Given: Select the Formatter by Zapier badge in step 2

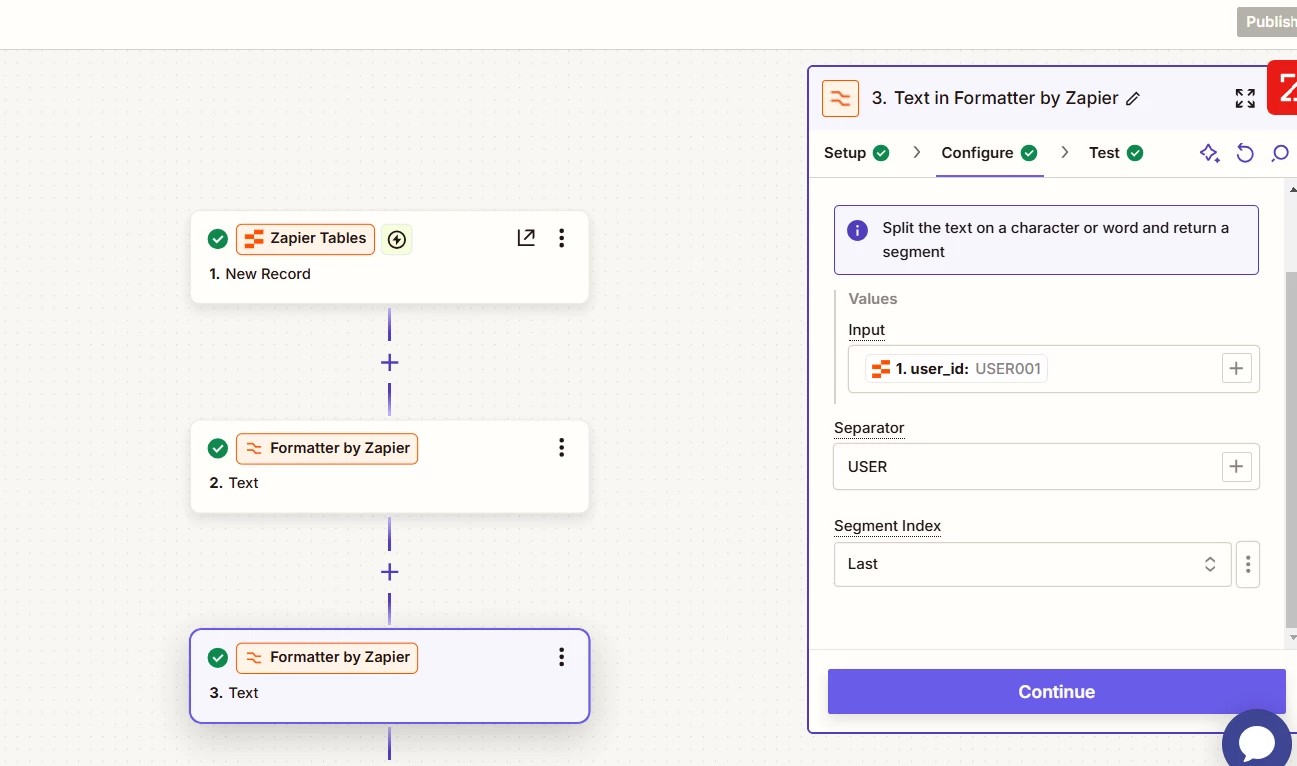Looking at the screenshot, I should coord(327,448).
